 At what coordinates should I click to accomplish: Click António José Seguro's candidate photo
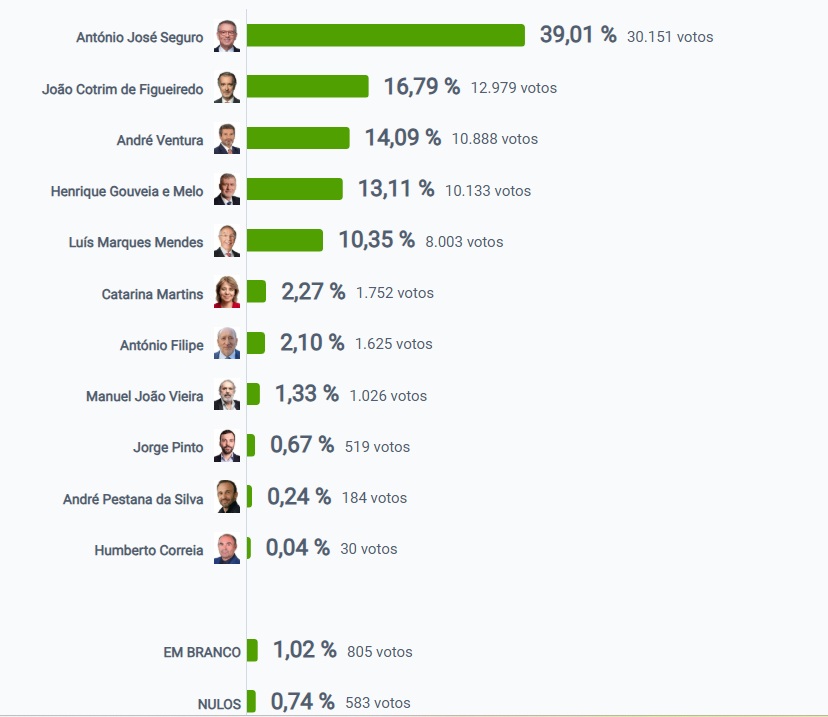227,36
